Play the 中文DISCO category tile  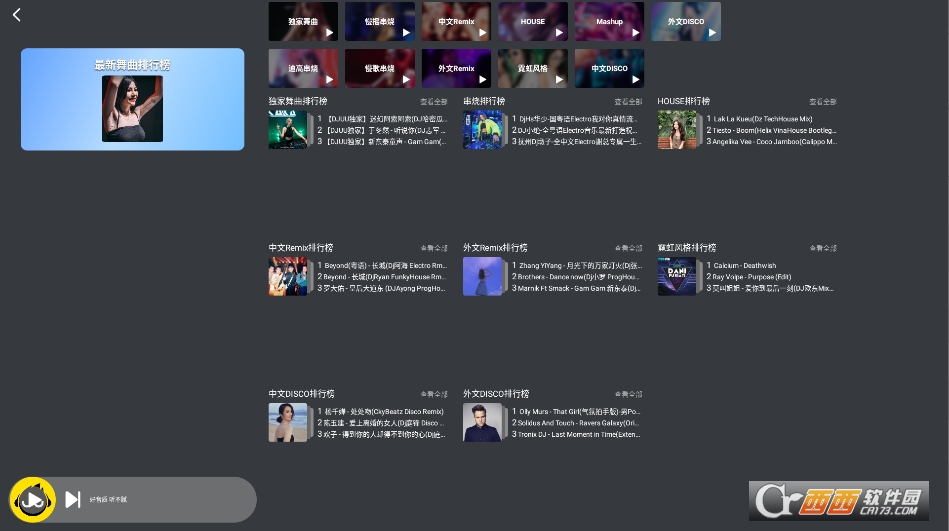[609, 68]
